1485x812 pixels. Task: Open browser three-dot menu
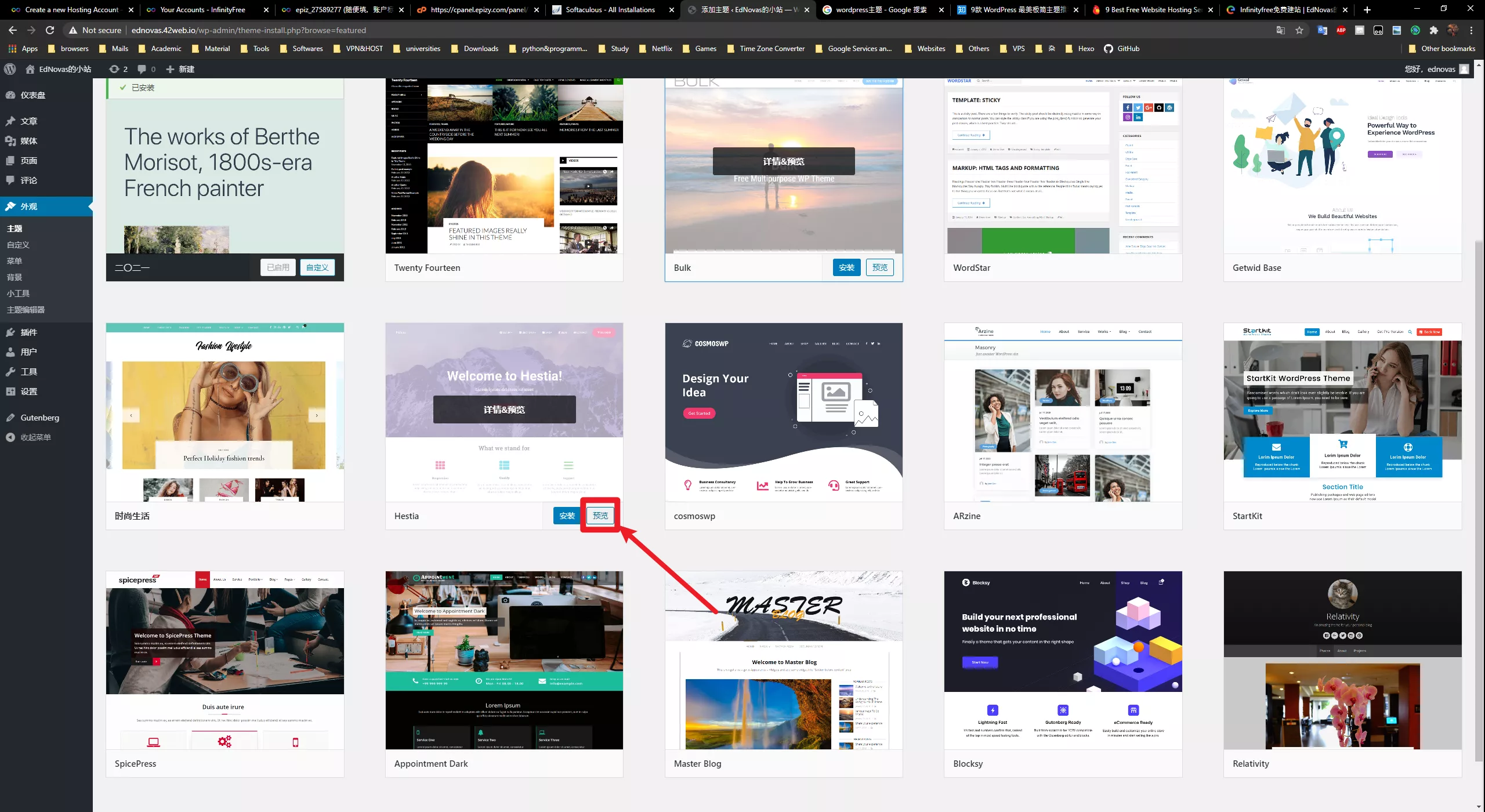[1472, 30]
